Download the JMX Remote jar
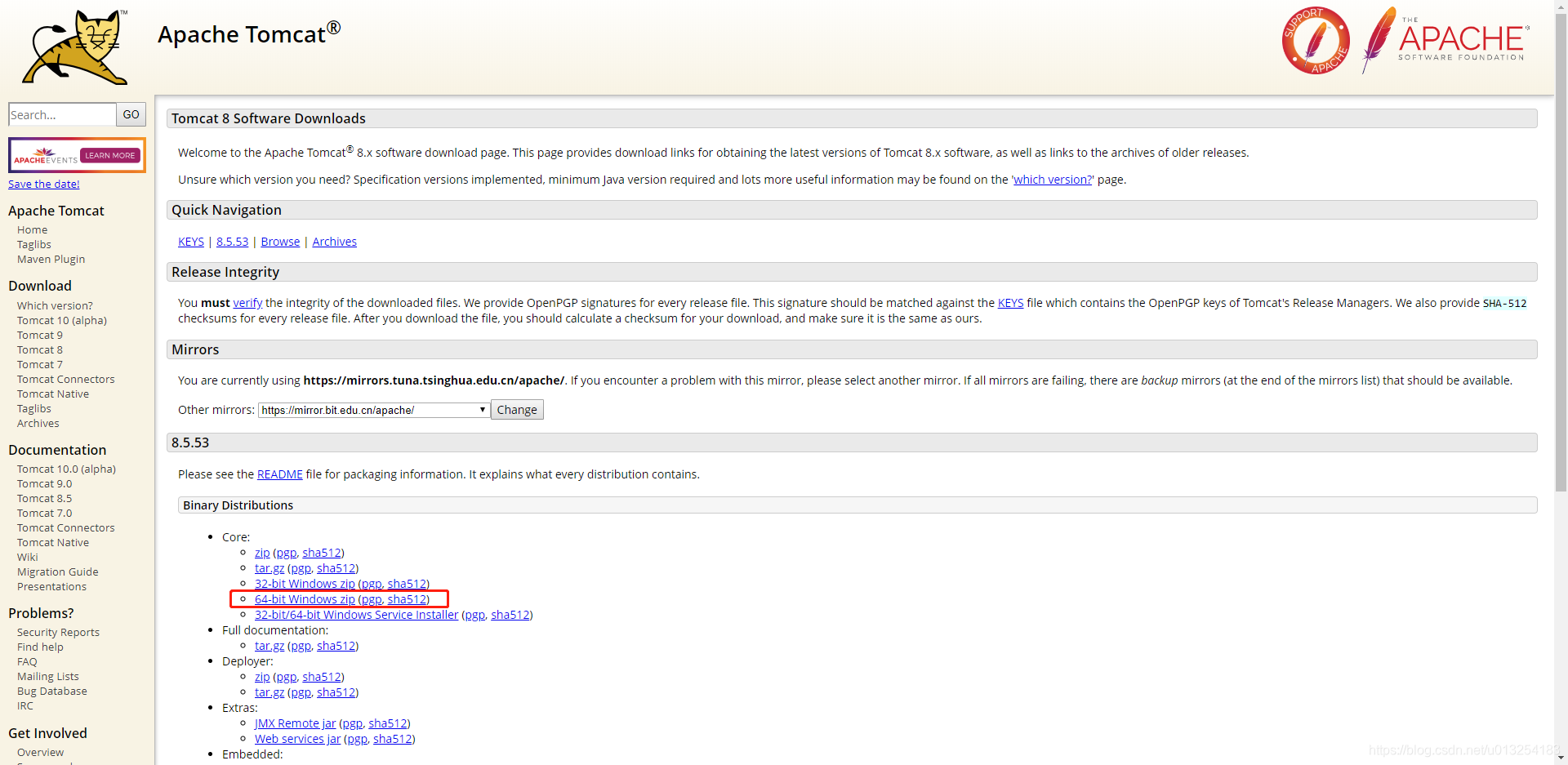The width and height of the screenshot is (1568, 765). coord(295,723)
